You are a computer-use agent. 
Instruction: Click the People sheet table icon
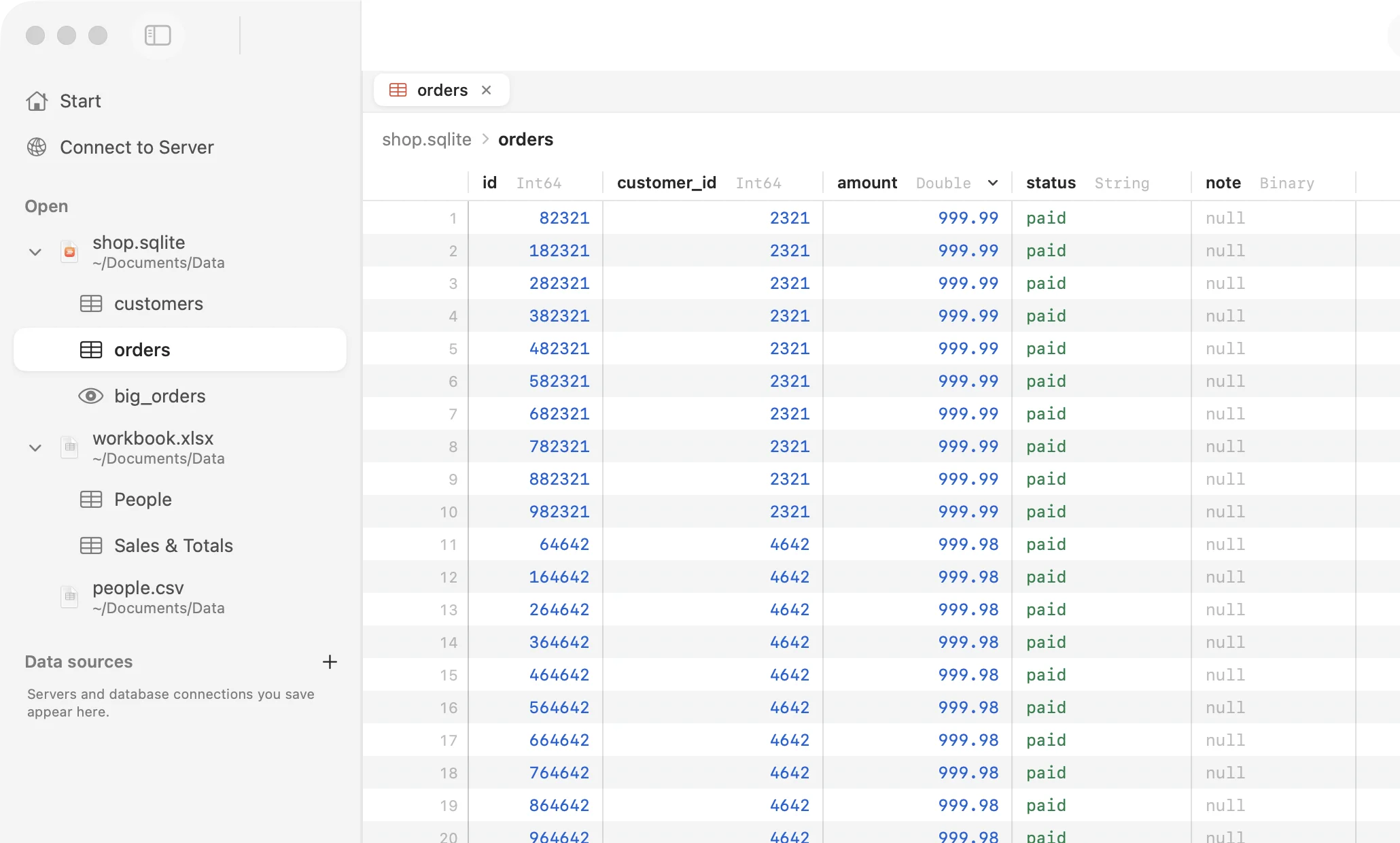[x=91, y=500]
